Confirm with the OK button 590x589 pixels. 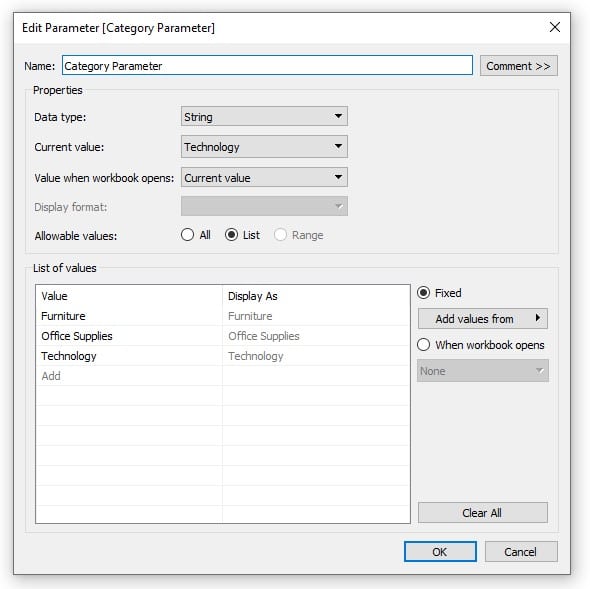point(440,552)
